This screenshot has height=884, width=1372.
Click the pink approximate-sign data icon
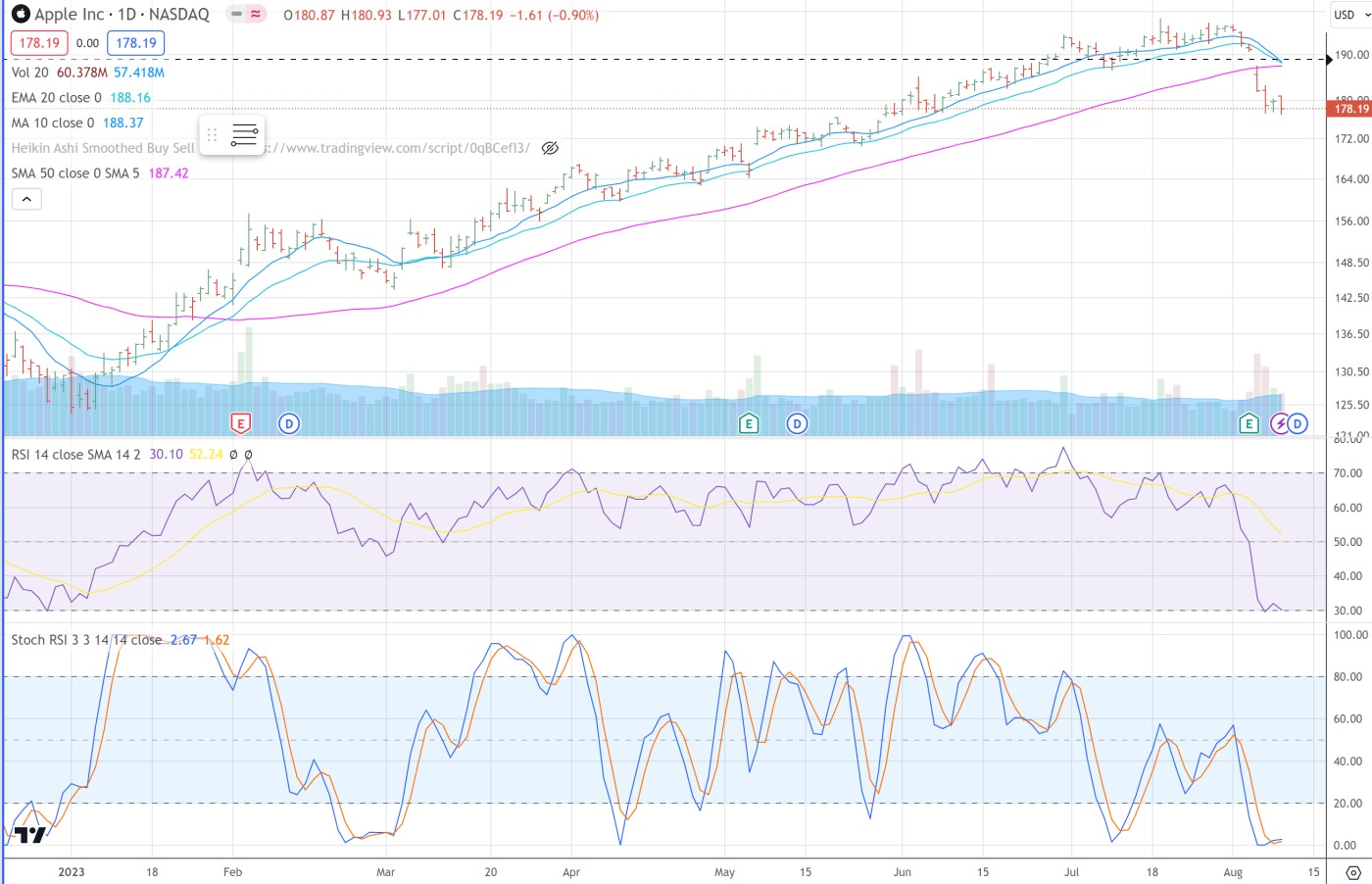click(x=256, y=15)
